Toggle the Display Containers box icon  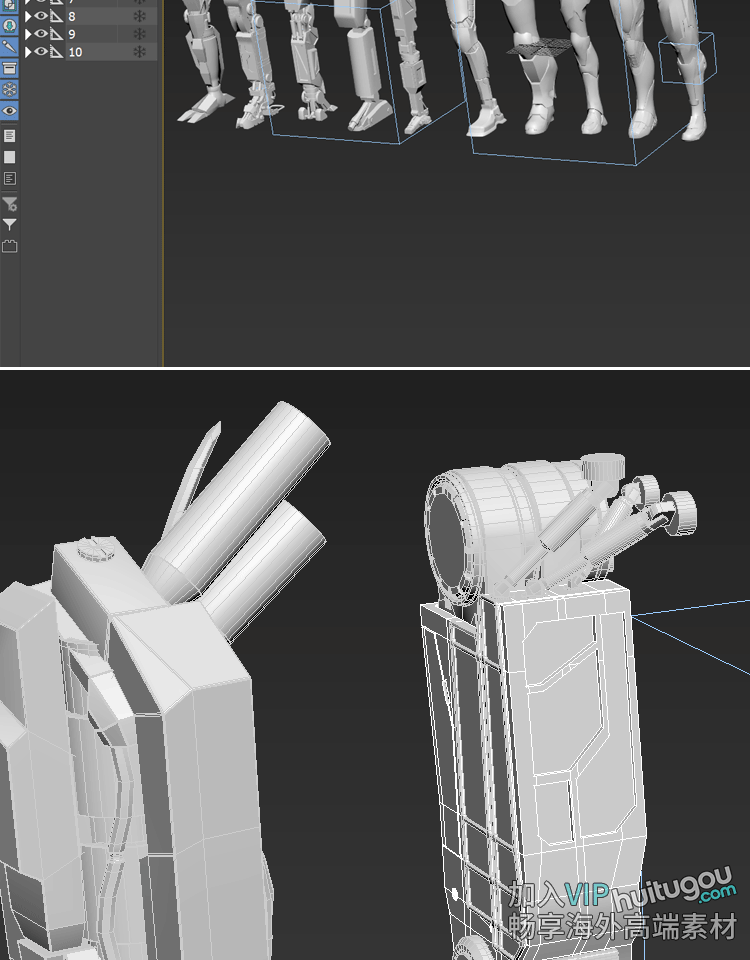tap(9, 68)
